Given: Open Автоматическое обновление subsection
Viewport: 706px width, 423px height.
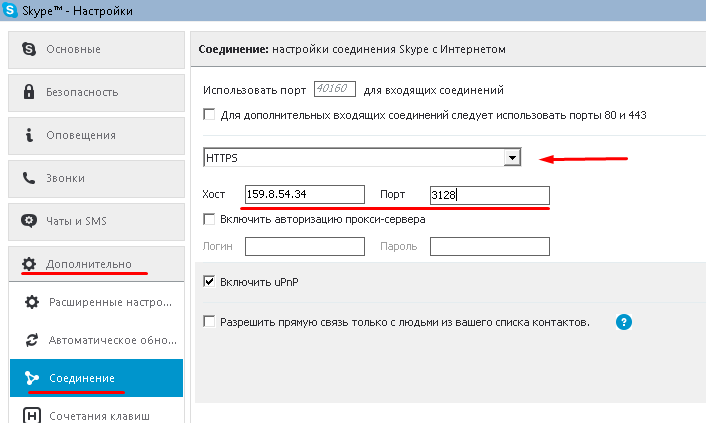Looking at the screenshot, I should (x=96, y=340).
